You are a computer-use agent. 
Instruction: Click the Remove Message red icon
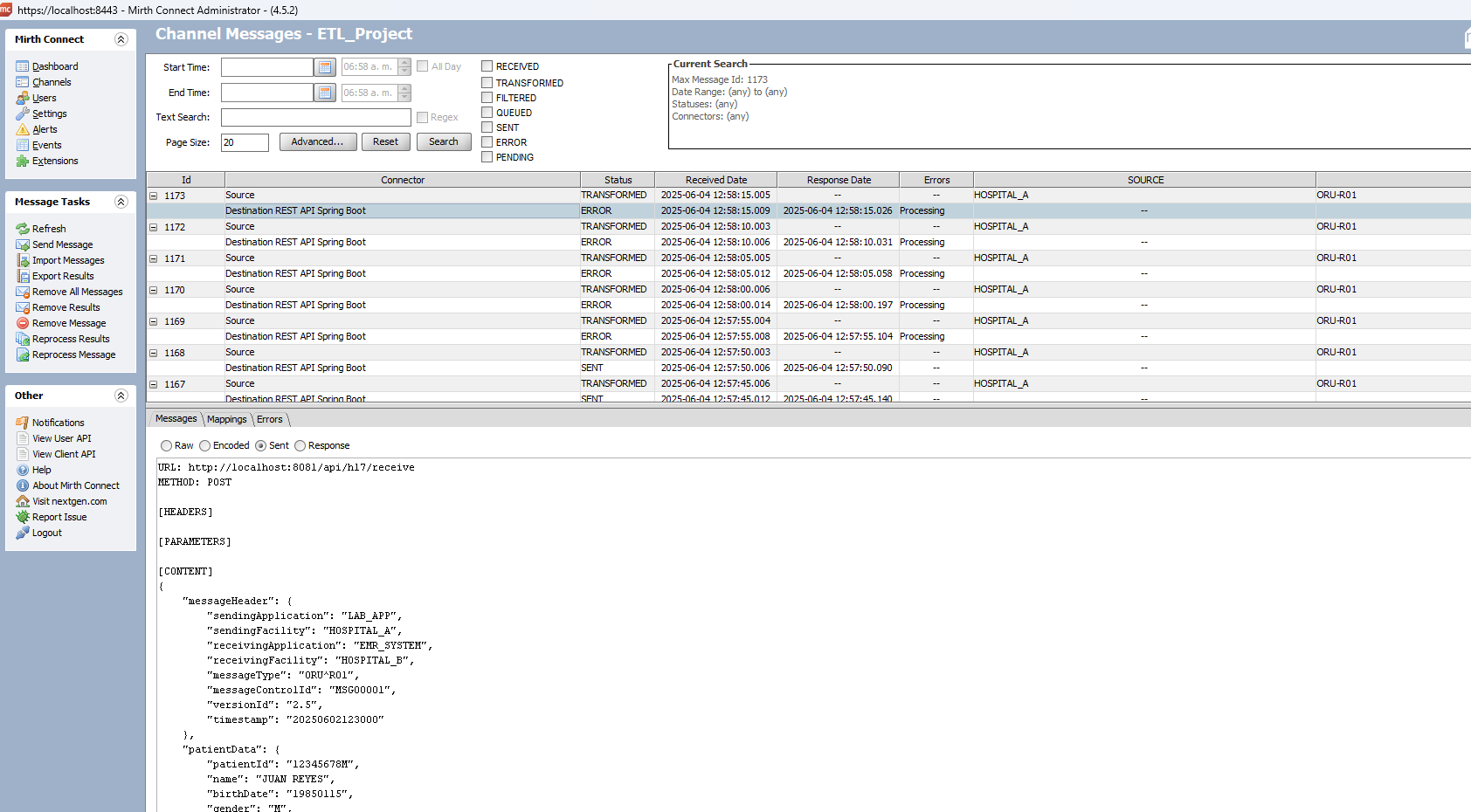(23, 323)
